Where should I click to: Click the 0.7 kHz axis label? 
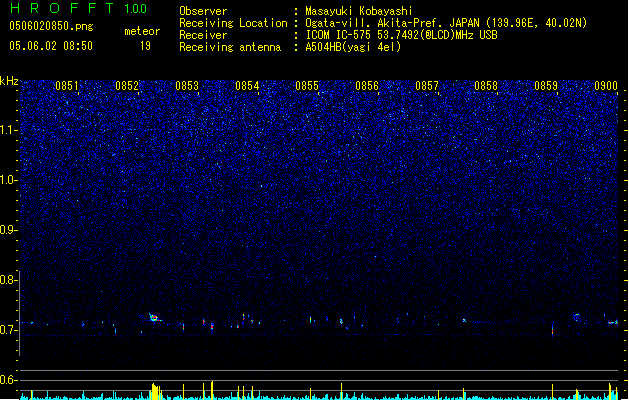click(8, 330)
